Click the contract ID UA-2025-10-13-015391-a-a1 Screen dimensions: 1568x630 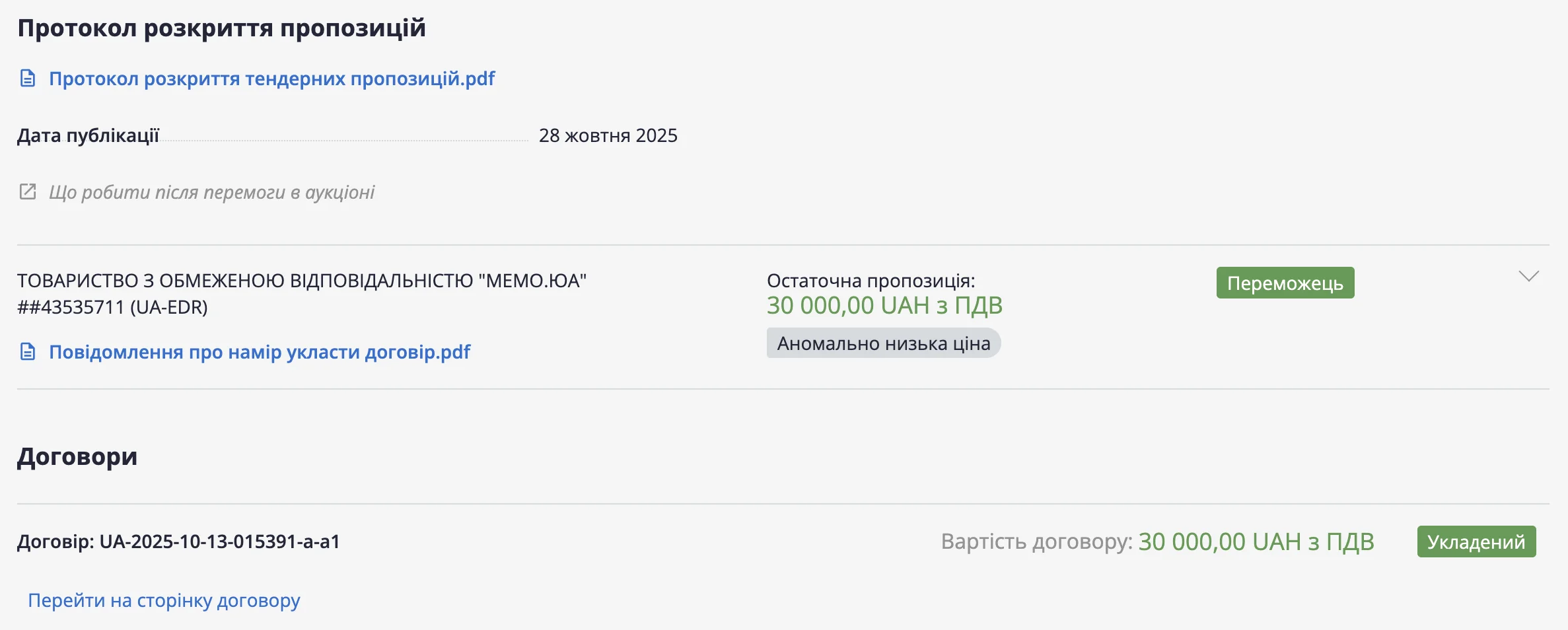point(219,542)
